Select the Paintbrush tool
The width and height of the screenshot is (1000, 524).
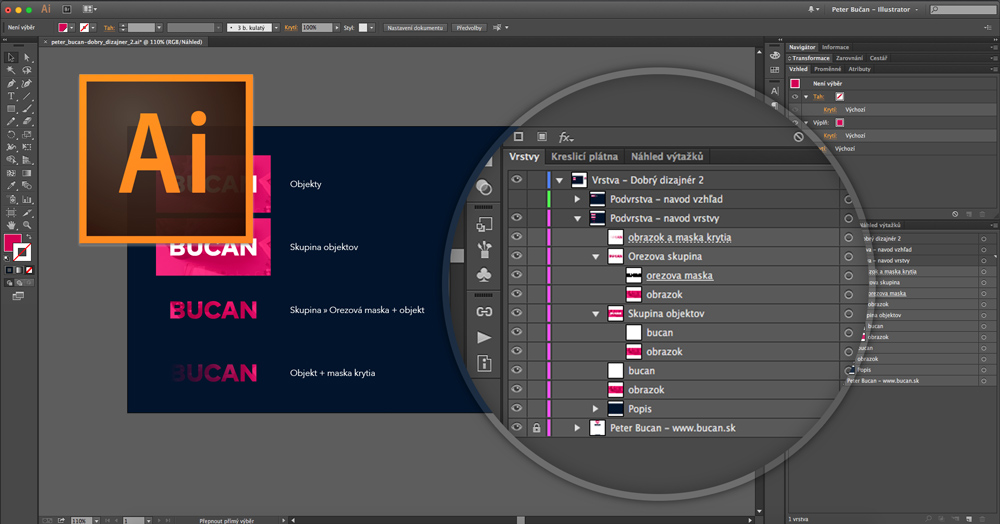click(x=27, y=109)
